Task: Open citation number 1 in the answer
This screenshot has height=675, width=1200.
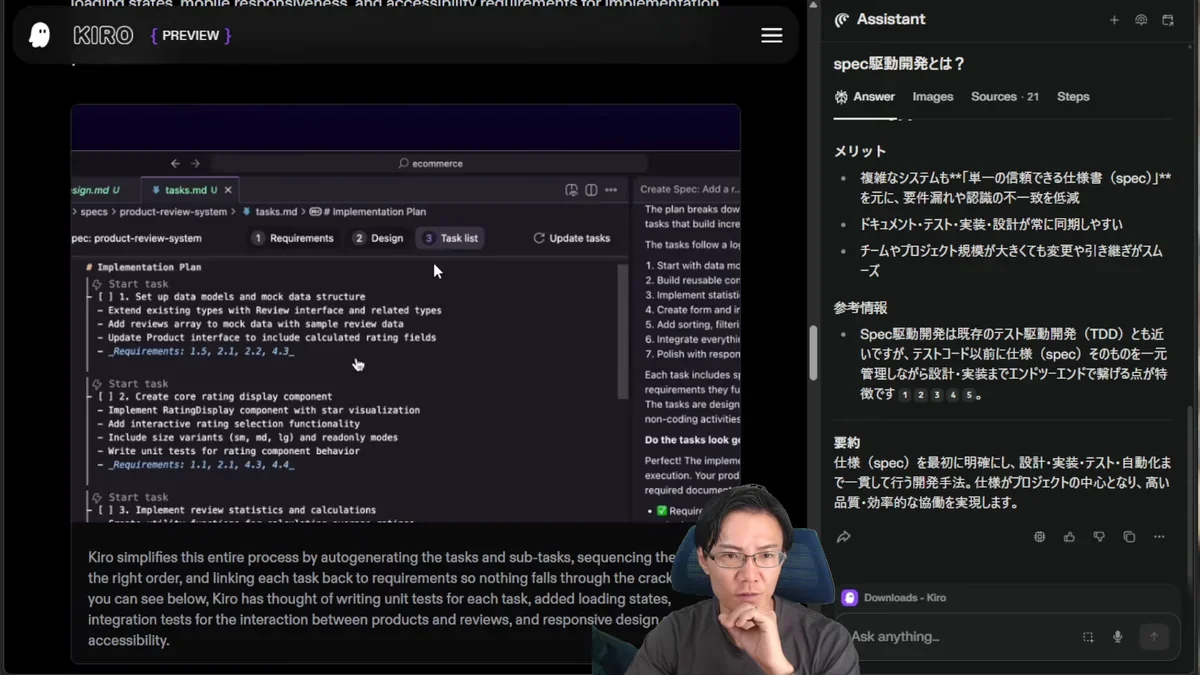Action: tap(905, 395)
